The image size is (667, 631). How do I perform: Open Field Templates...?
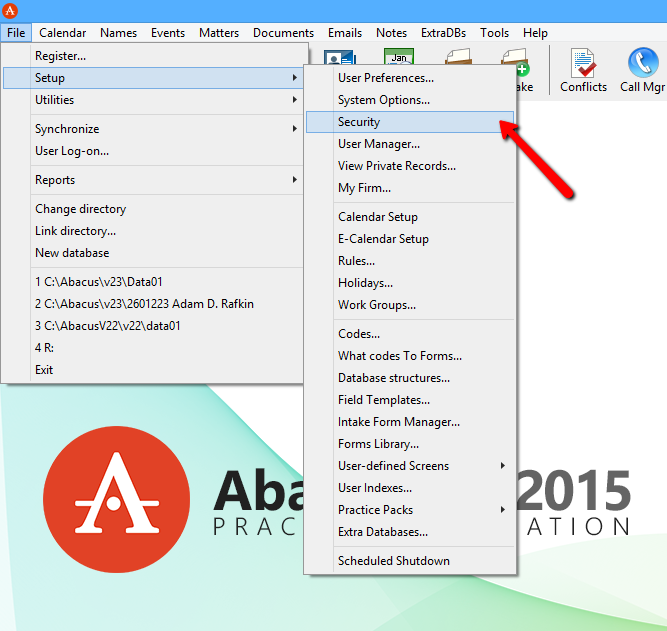(410, 400)
